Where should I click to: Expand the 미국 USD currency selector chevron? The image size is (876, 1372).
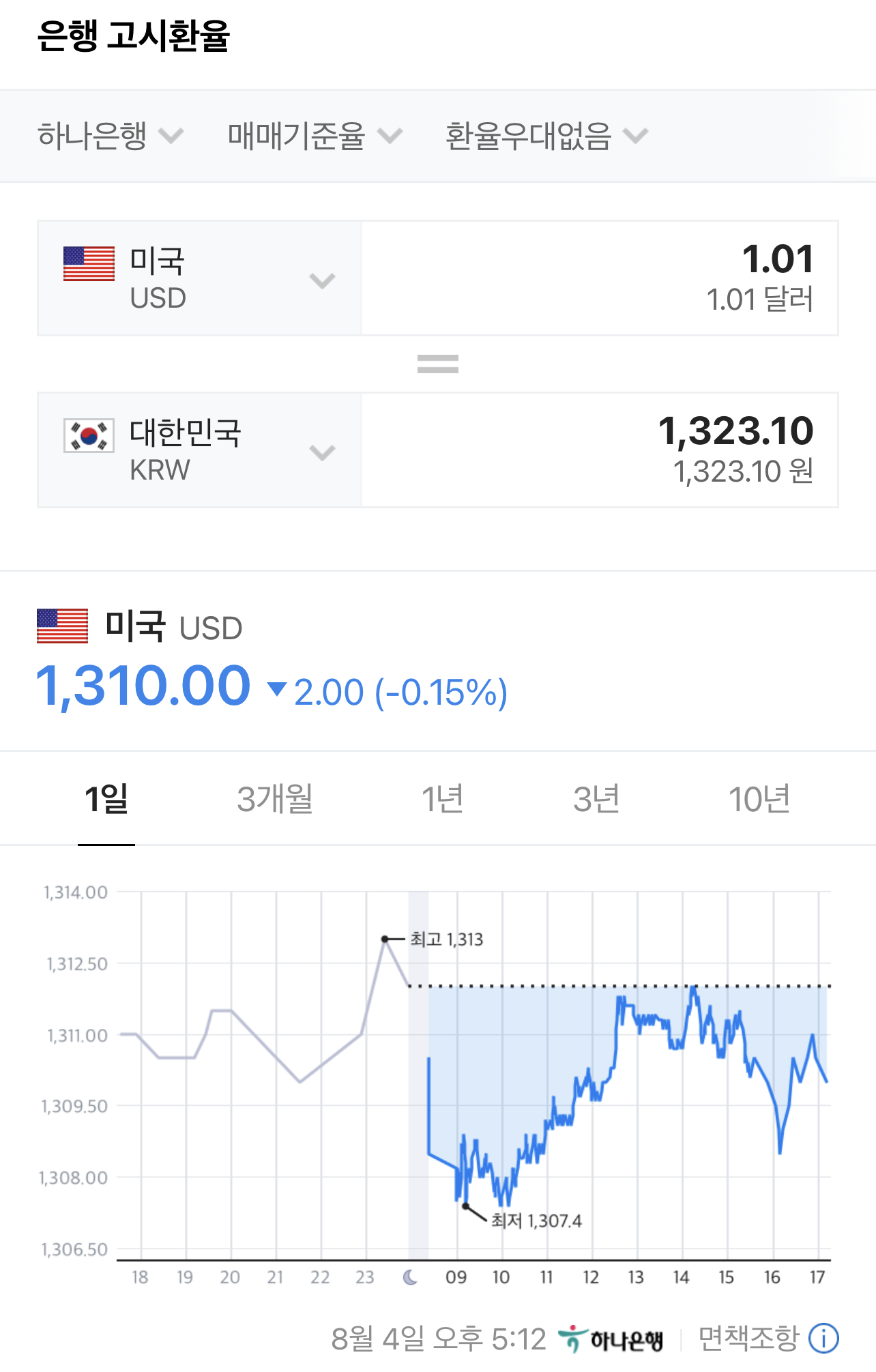[322, 280]
